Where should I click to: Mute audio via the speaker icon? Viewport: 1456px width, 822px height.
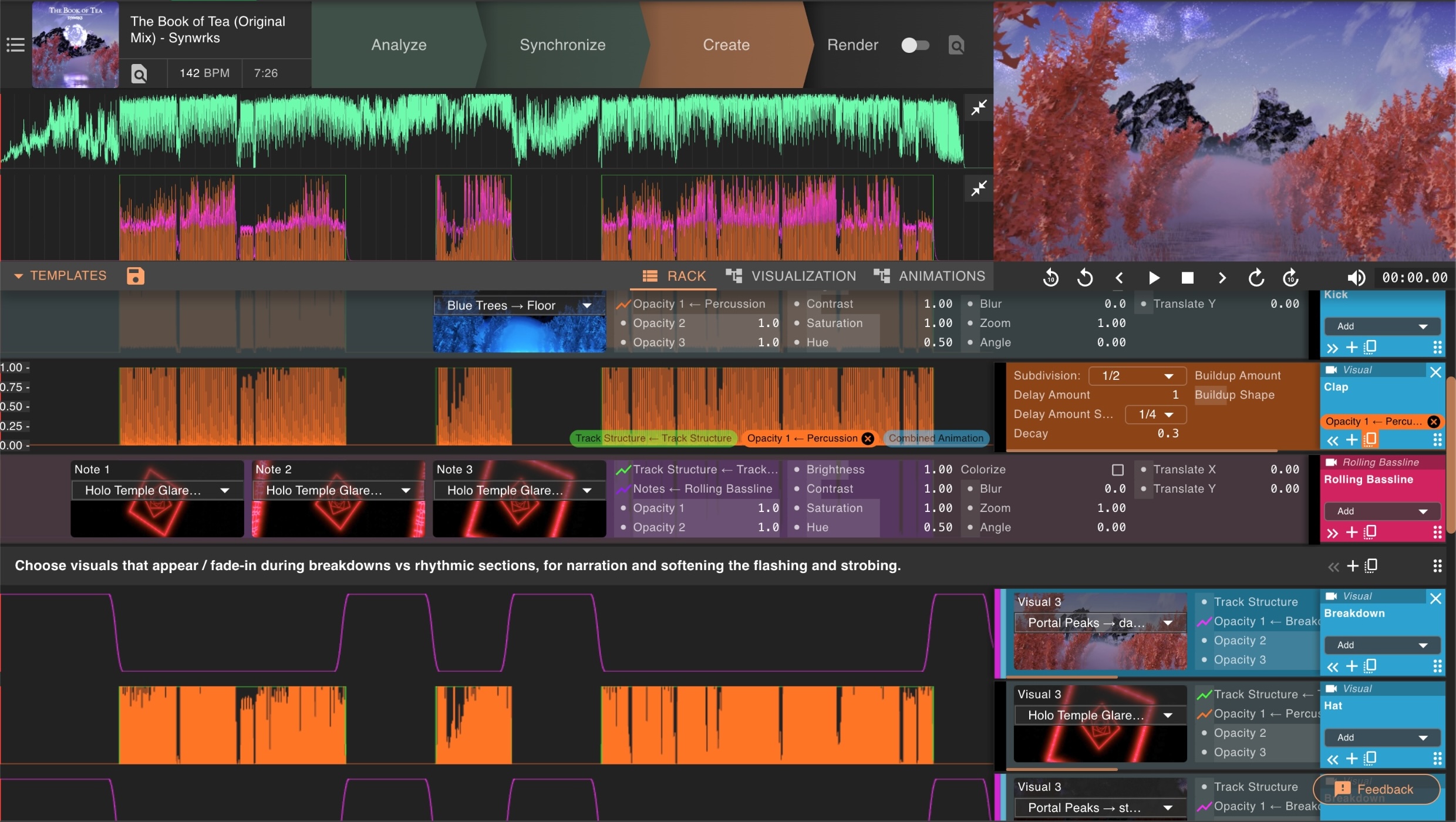[1357, 277]
